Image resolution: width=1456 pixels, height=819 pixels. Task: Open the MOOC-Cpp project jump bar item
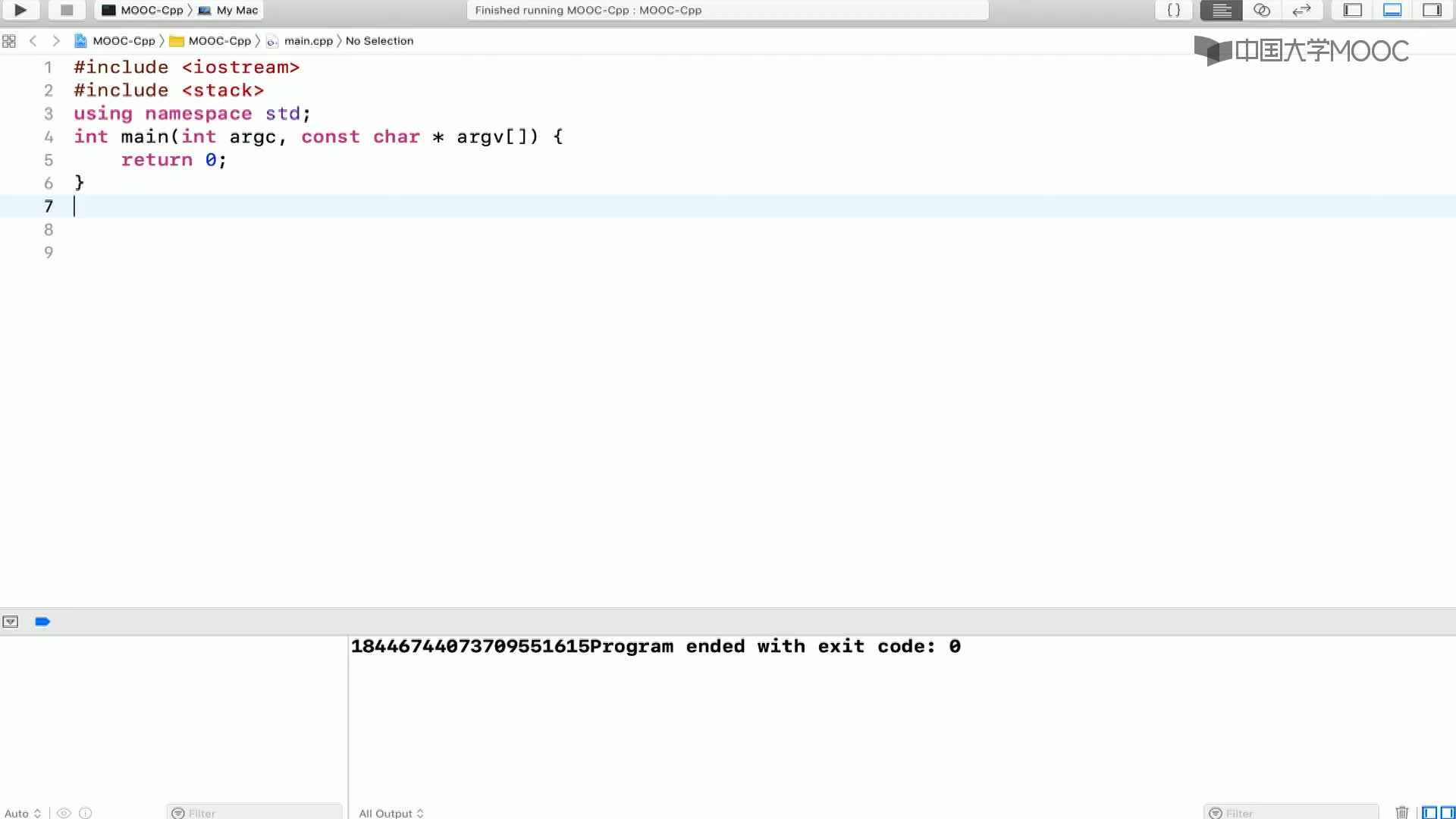tap(115, 41)
